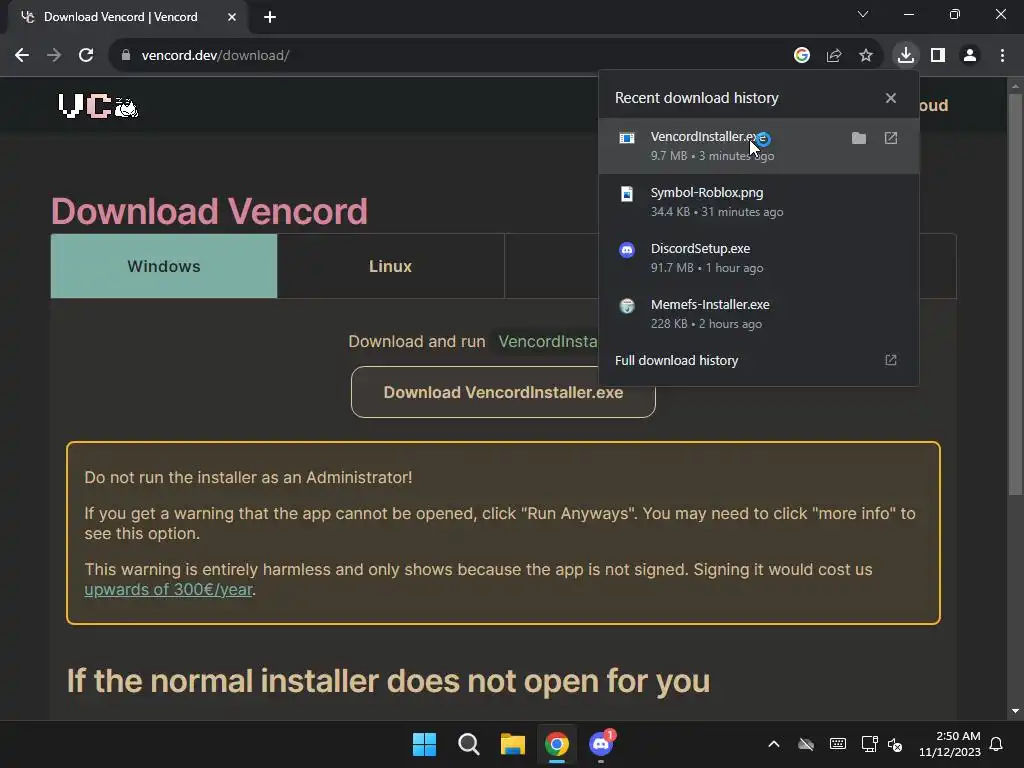Show hidden system tray icons
This screenshot has height=768, width=1024.
(774, 744)
